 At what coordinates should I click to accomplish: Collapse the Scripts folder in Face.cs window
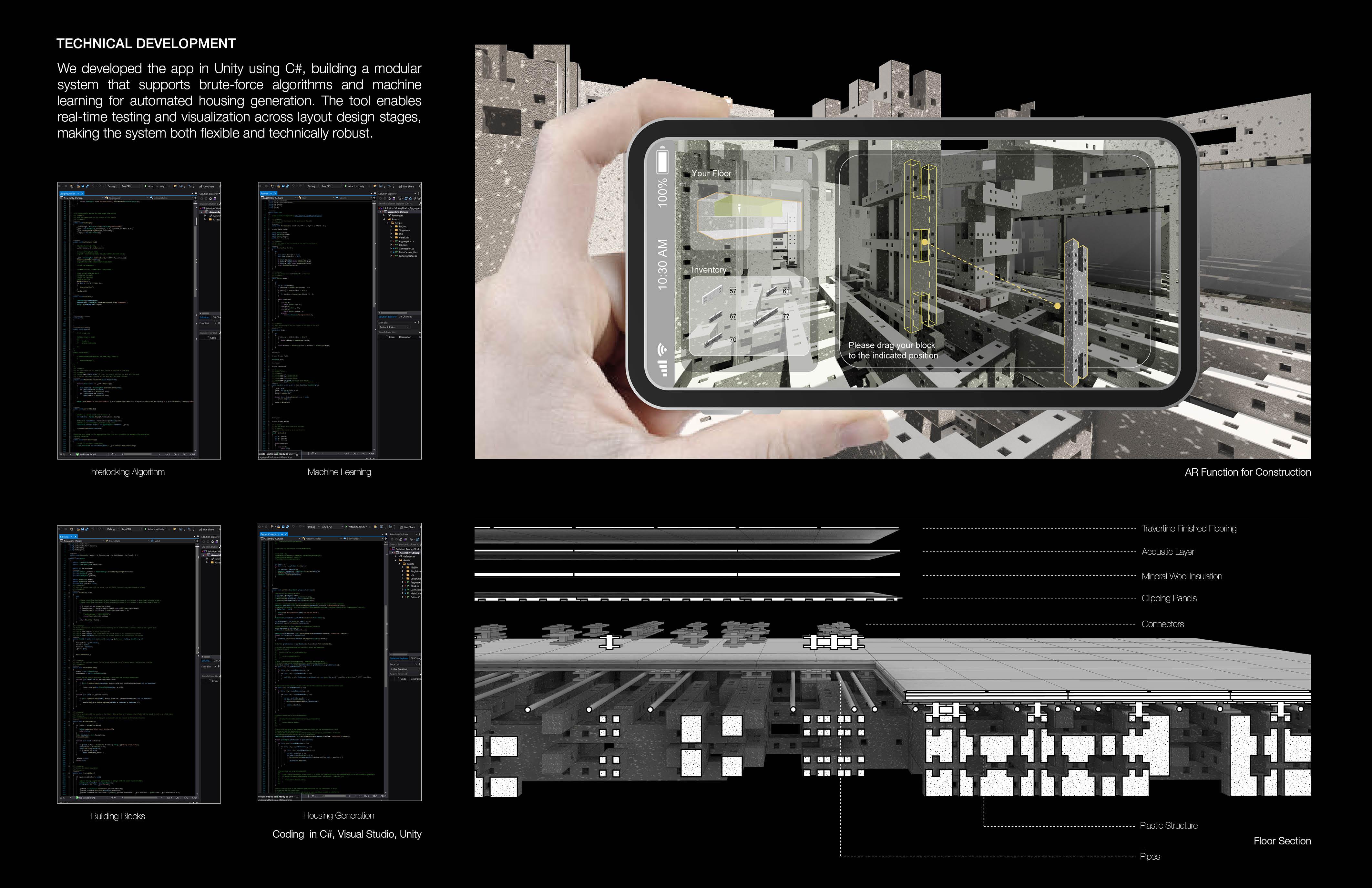coord(388,223)
